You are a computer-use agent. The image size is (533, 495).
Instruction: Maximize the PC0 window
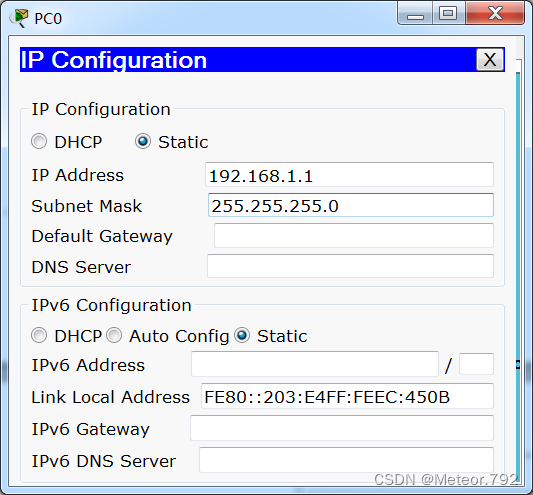point(448,13)
